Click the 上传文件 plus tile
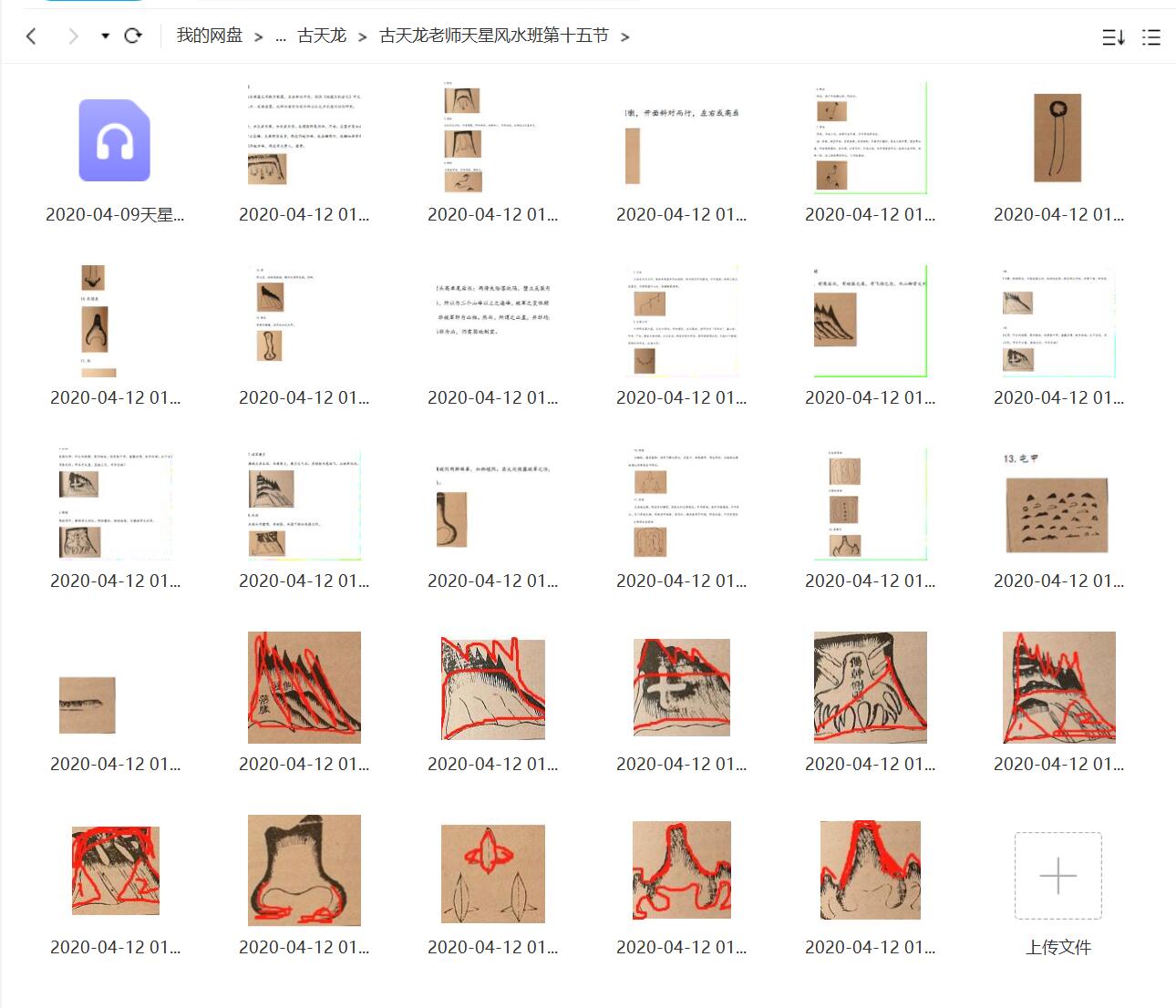 coord(1057,875)
